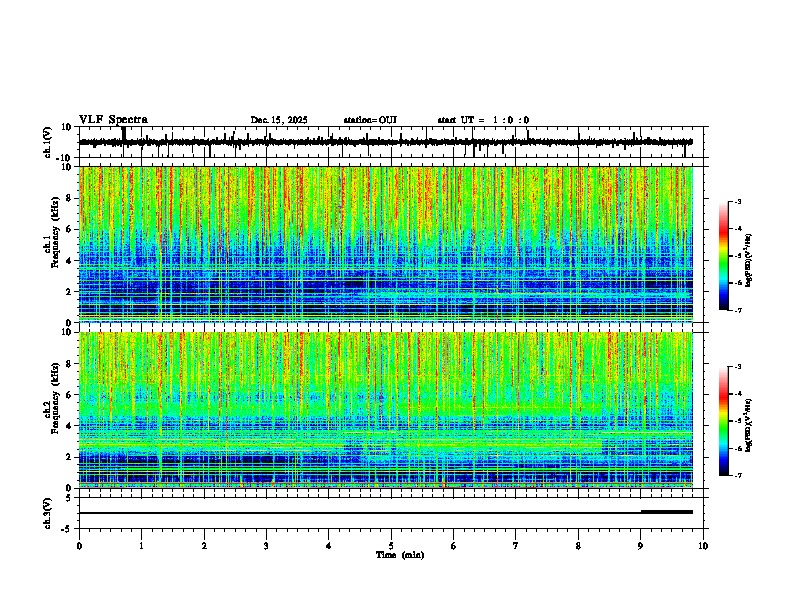Click the "VLF Spectra" title text
Viewport: 792px width, 612px height.
pyautogui.click(x=113, y=119)
